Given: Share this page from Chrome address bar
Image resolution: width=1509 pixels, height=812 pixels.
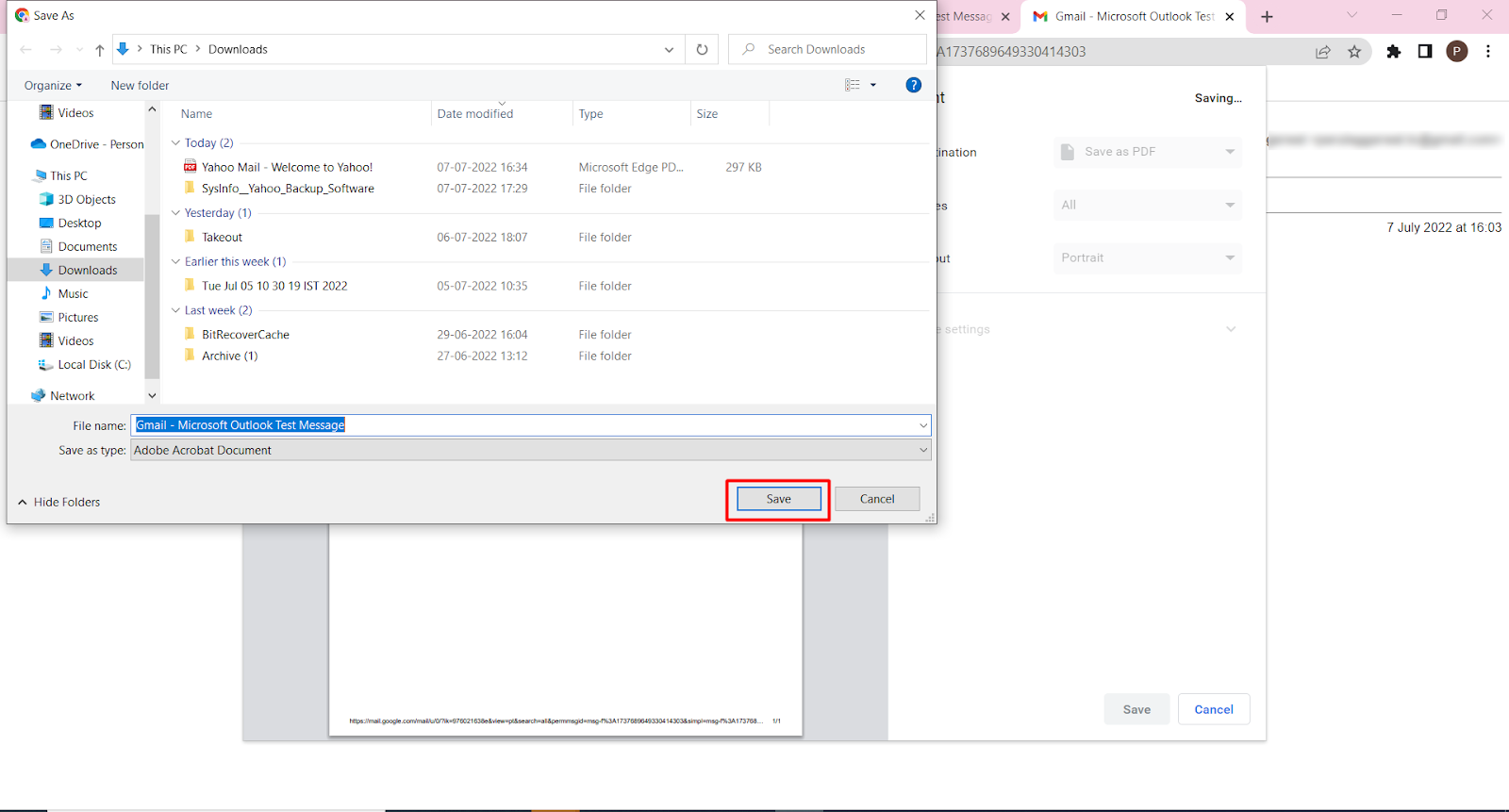Looking at the screenshot, I should (1323, 52).
